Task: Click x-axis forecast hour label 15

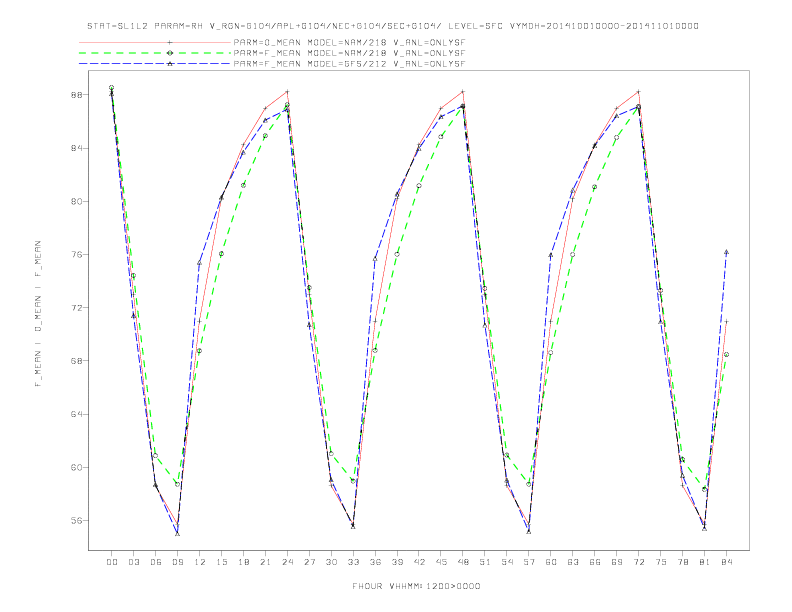Action: point(221,562)
